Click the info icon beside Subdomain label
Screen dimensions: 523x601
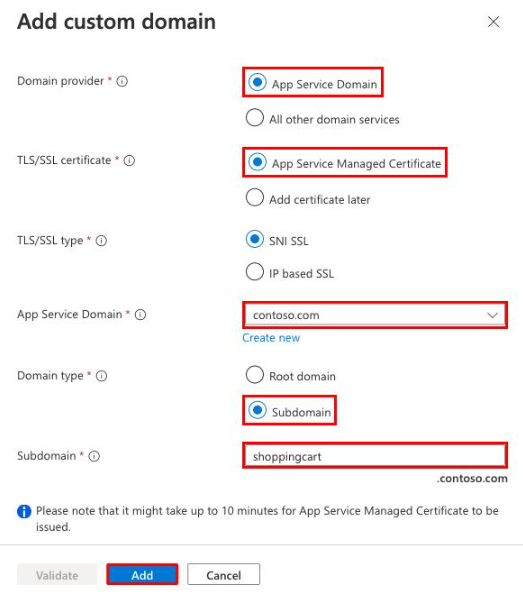point(94,456)
